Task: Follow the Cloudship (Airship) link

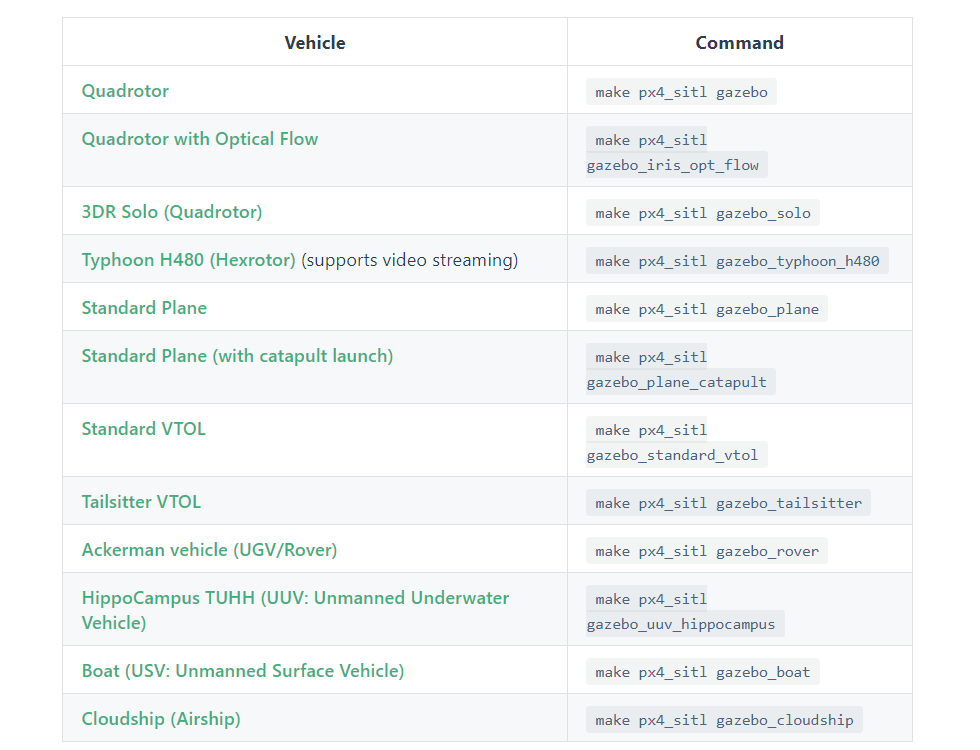Action: tap(161, 719)
